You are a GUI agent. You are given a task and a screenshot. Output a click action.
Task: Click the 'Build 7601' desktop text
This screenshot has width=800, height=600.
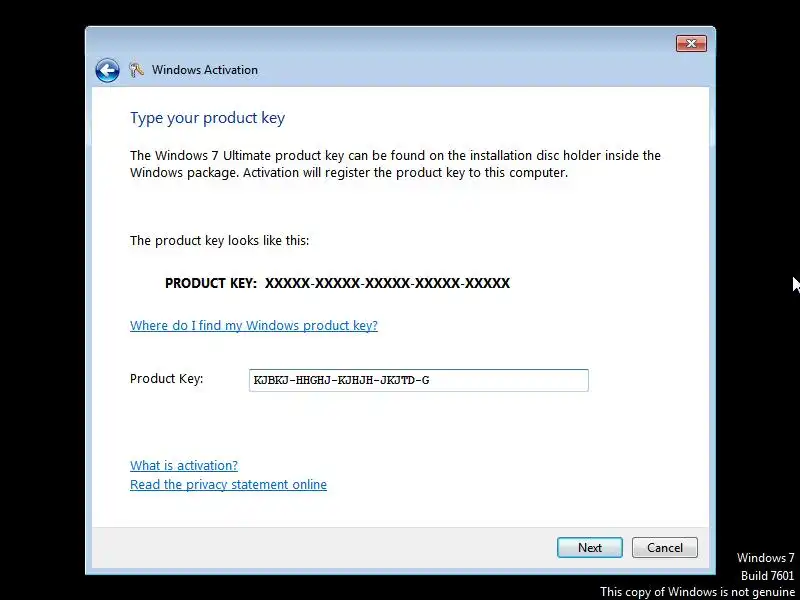point(767,576)
